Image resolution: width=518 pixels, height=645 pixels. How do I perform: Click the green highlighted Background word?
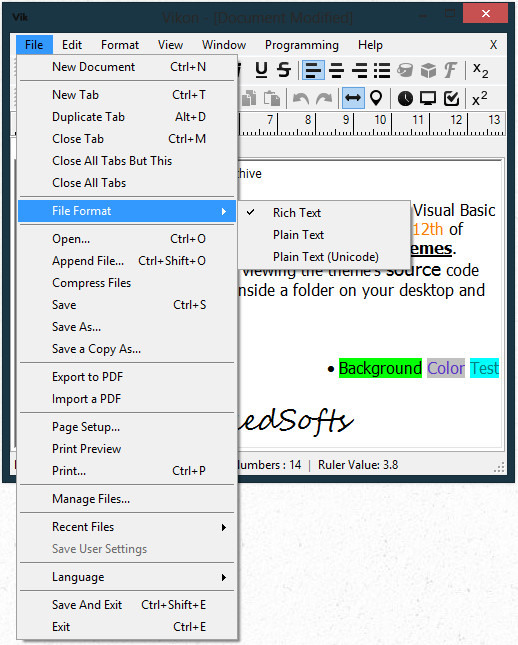pos(380,368)
